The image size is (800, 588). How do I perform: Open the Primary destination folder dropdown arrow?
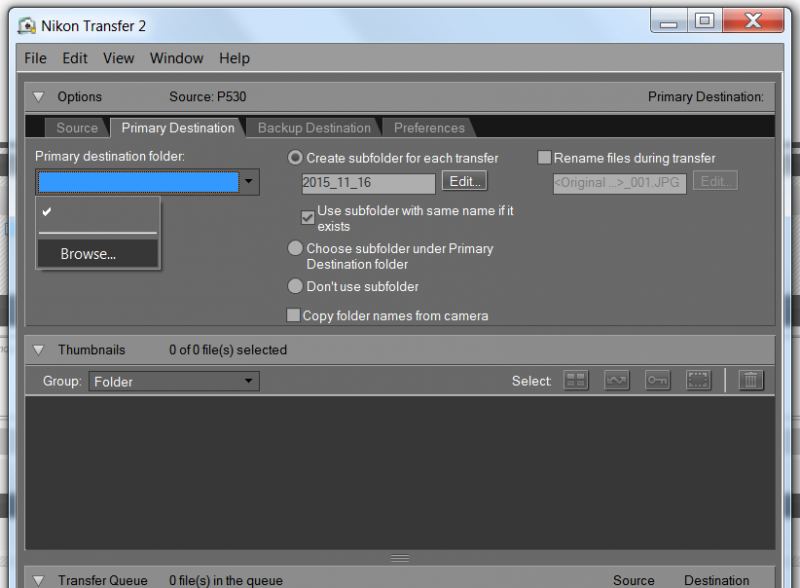[248, 181]
